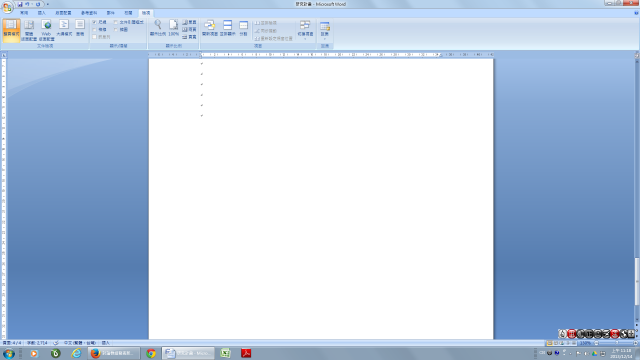Go to the 版面配置 (Page Layout) tab
The image size is (640, 360).
(63, 13)
